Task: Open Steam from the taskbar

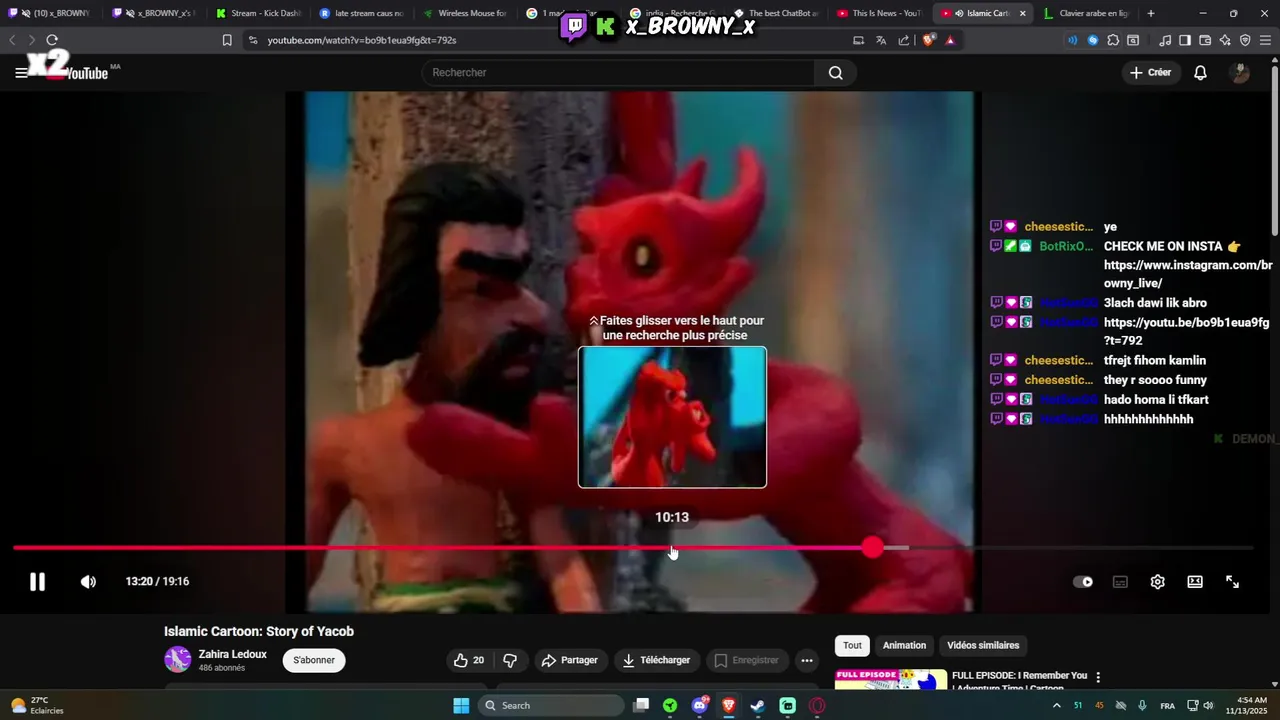Action: tap(758, 705)
